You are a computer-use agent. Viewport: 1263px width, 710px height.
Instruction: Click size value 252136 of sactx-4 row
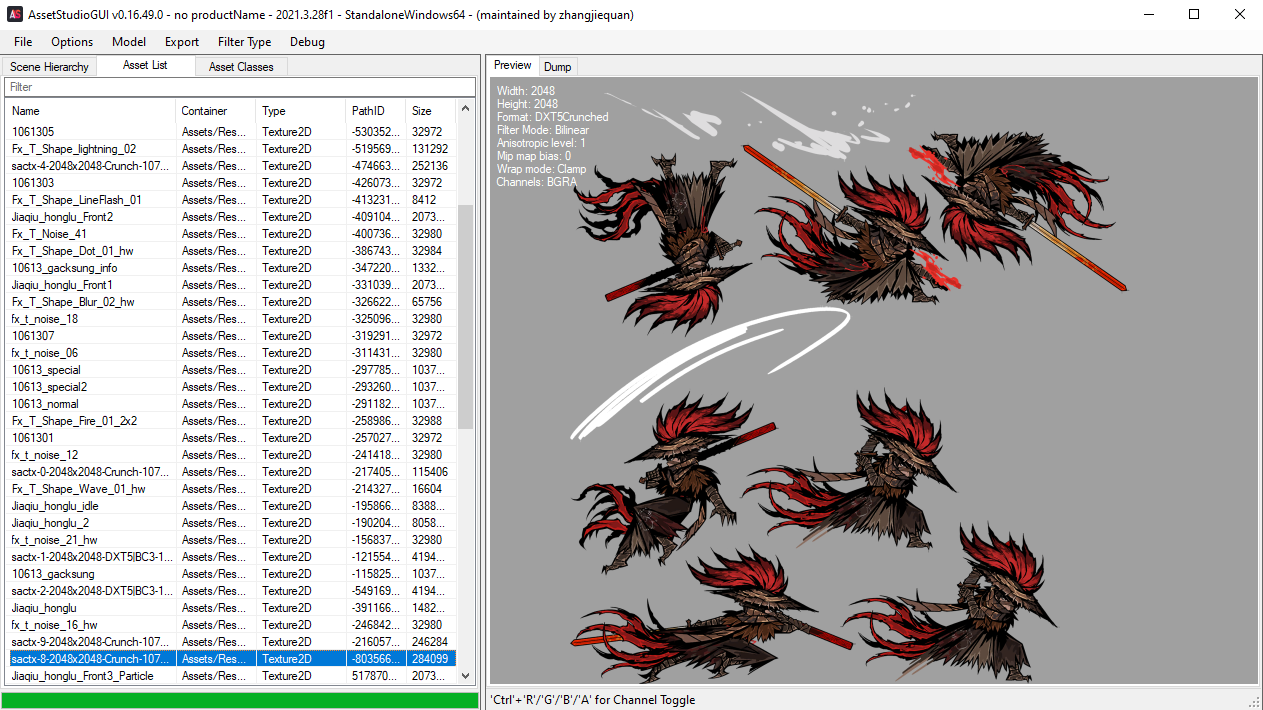(430, 166)
